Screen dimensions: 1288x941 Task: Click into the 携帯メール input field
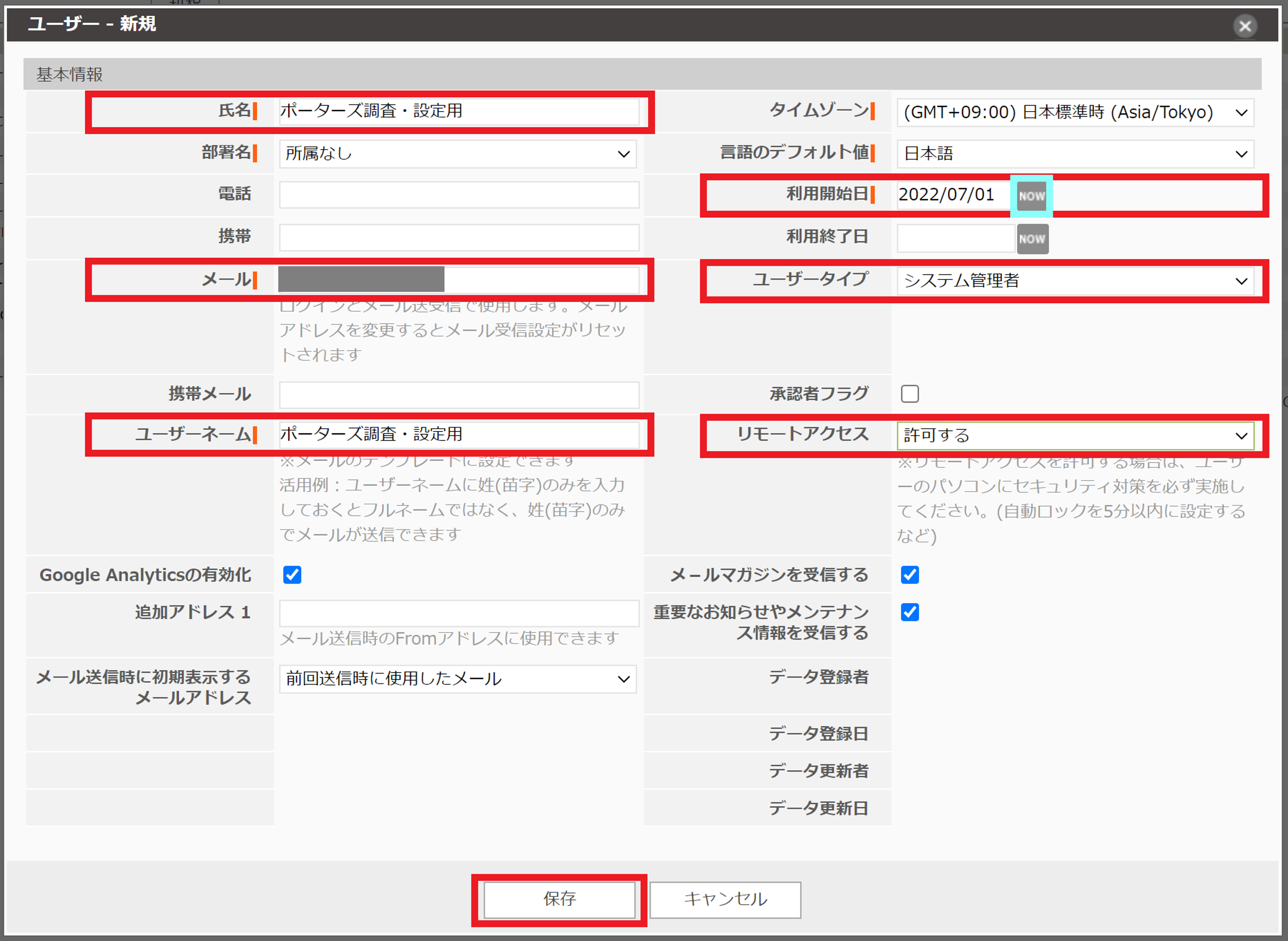click(459, 395)
